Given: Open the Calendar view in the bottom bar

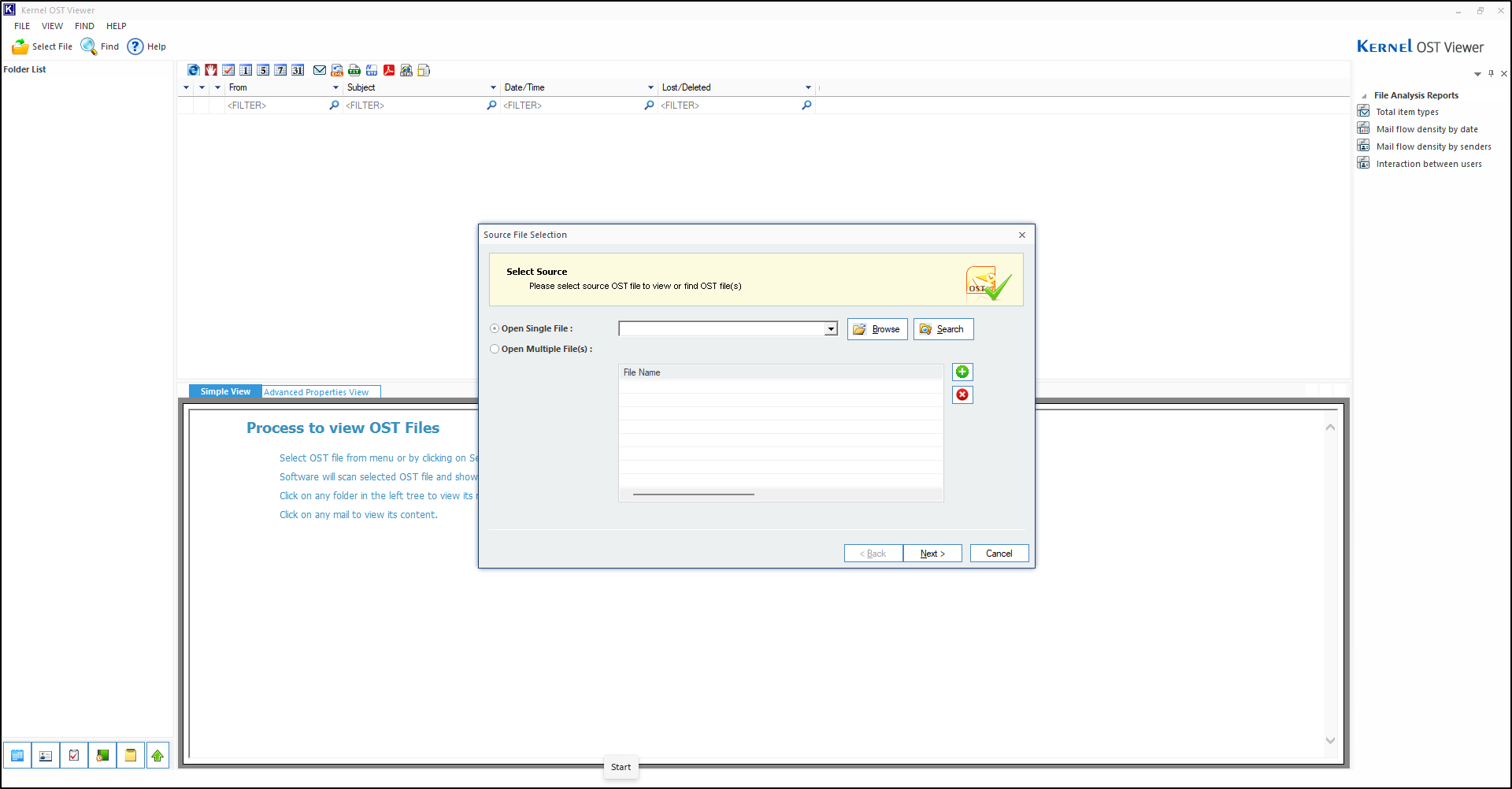Looking at the screenshot, I should pos(17,755).
